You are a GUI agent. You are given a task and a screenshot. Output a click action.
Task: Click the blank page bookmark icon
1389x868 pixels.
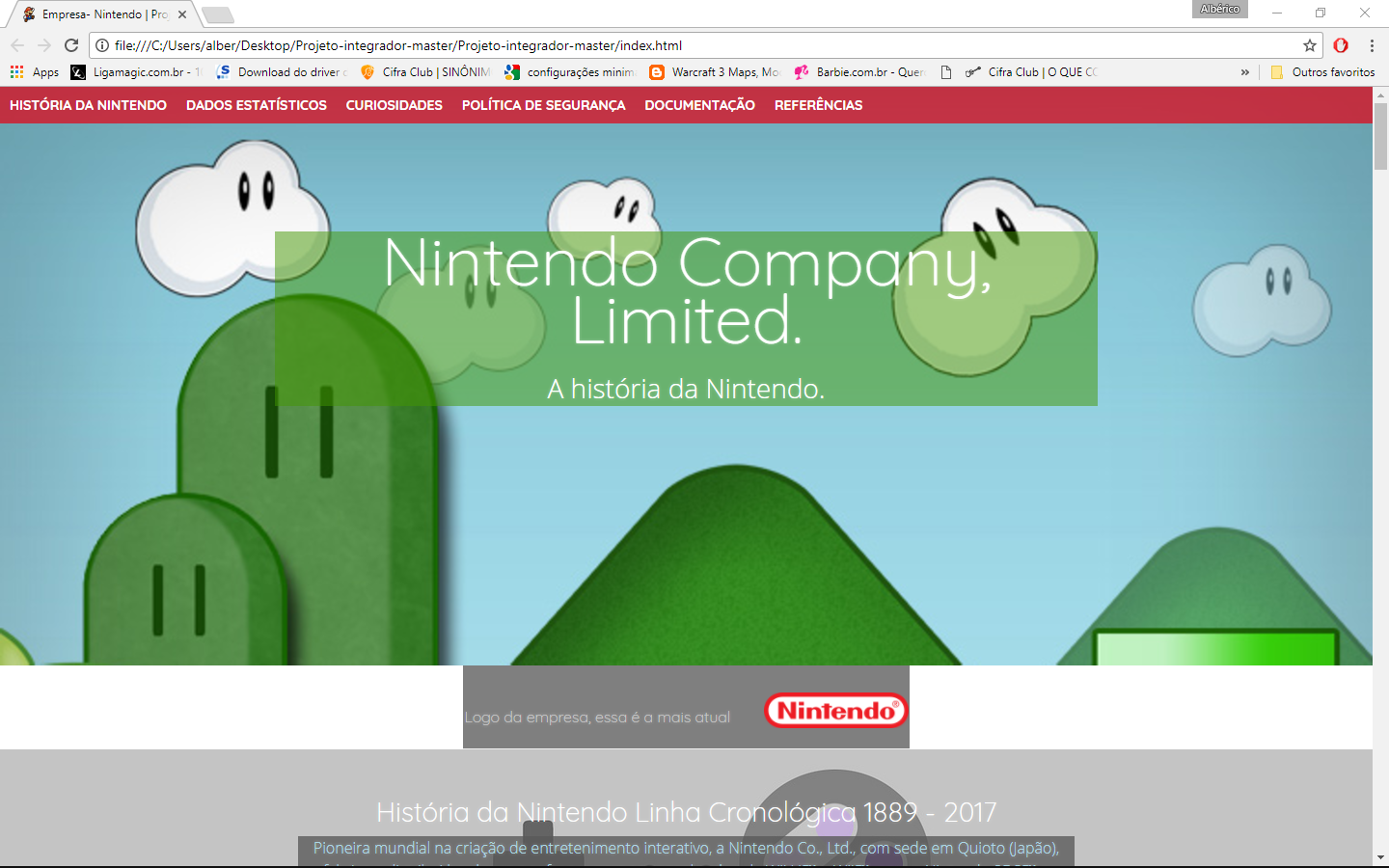click(x=946, y=72)
